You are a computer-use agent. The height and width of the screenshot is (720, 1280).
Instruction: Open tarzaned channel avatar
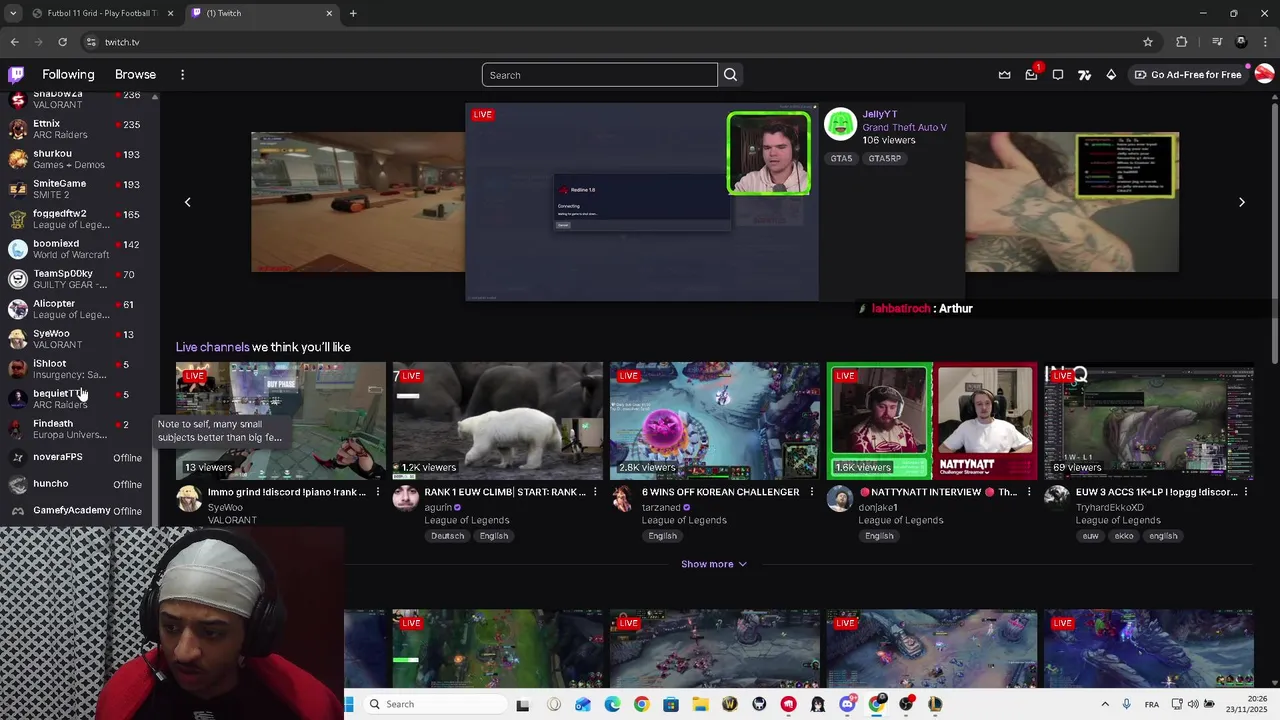[622, 499]
